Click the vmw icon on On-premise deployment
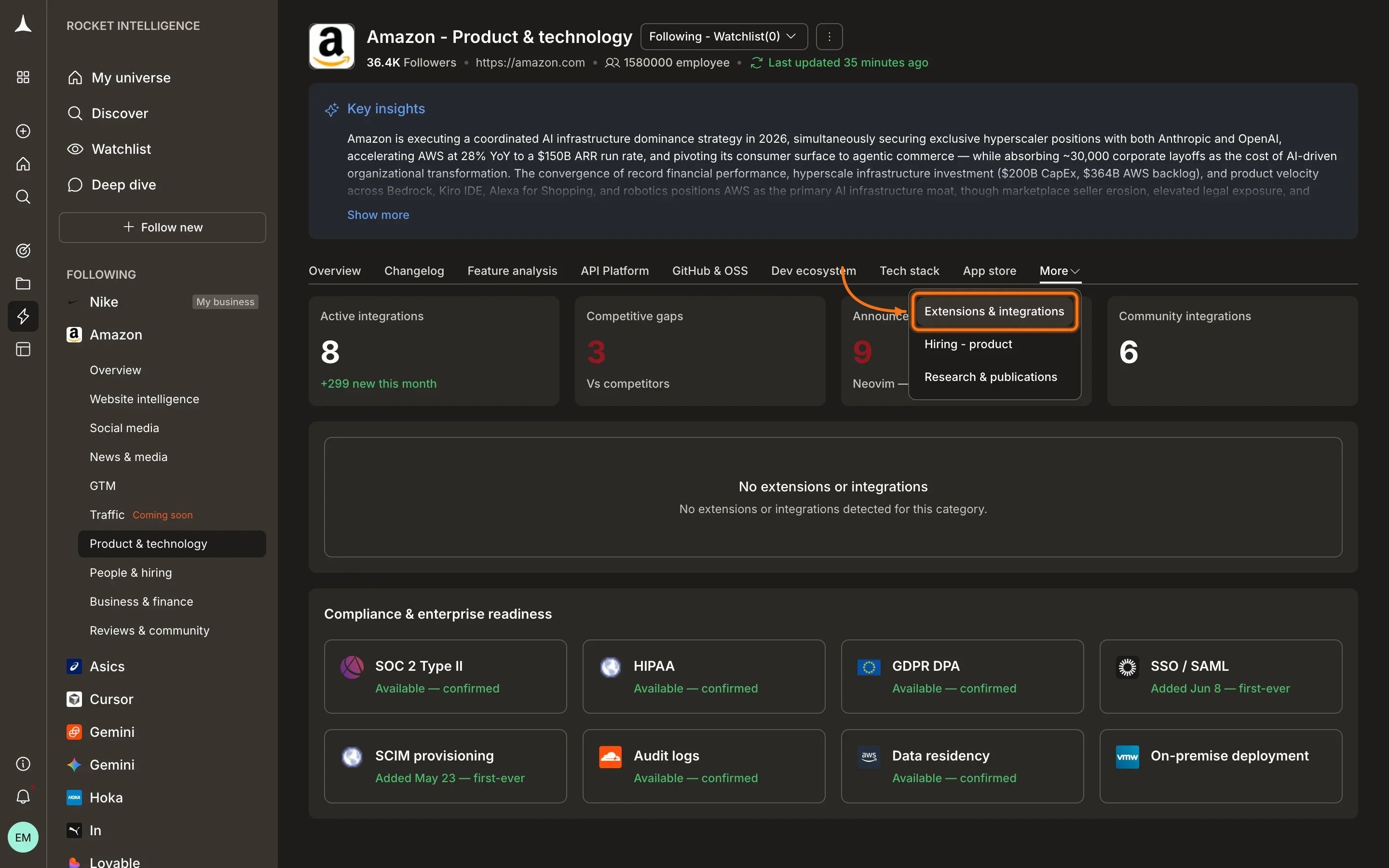The width and height of the screenshot is (1389, 868). coord(1127,757)
